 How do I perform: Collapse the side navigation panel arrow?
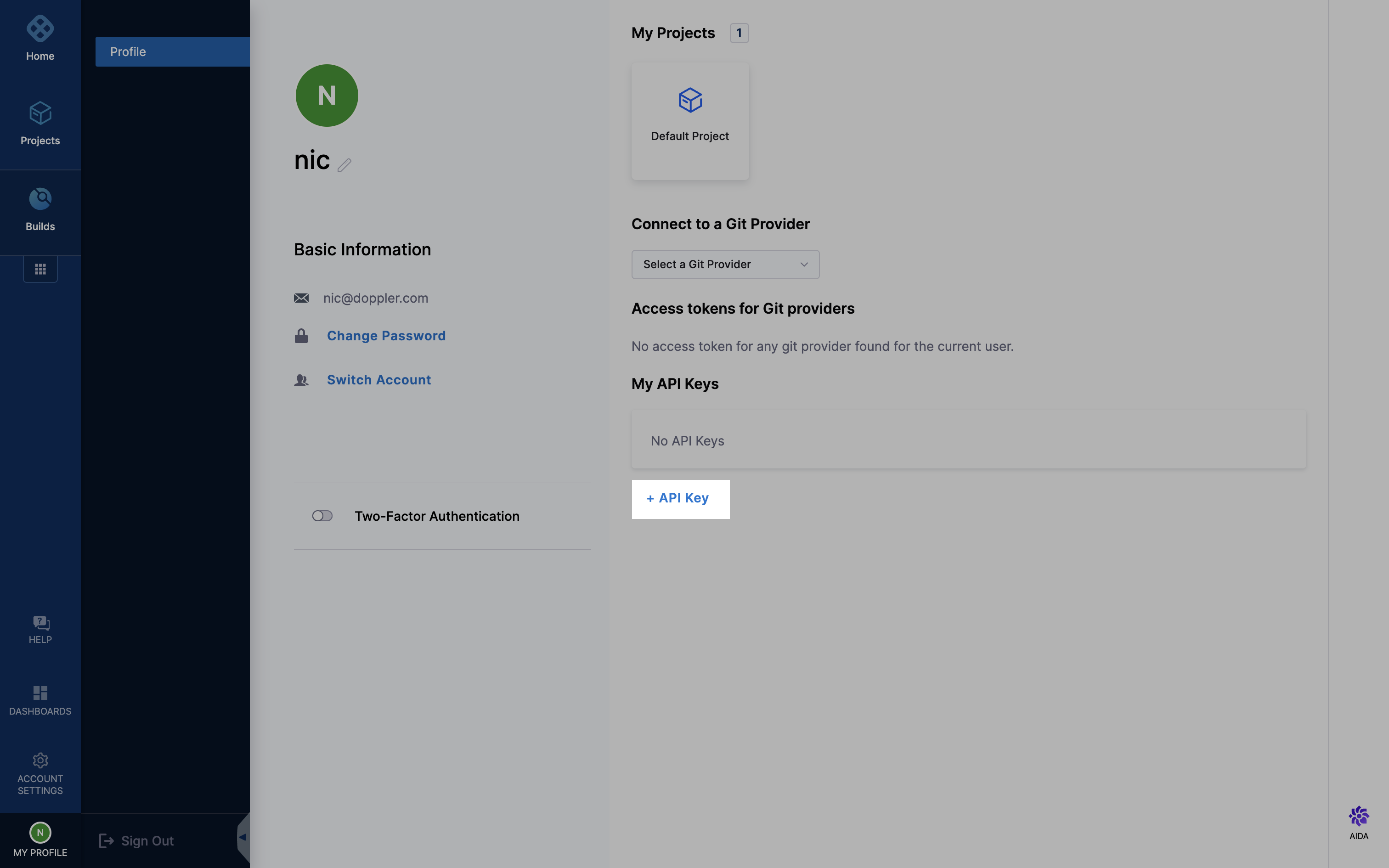point(243,838)
